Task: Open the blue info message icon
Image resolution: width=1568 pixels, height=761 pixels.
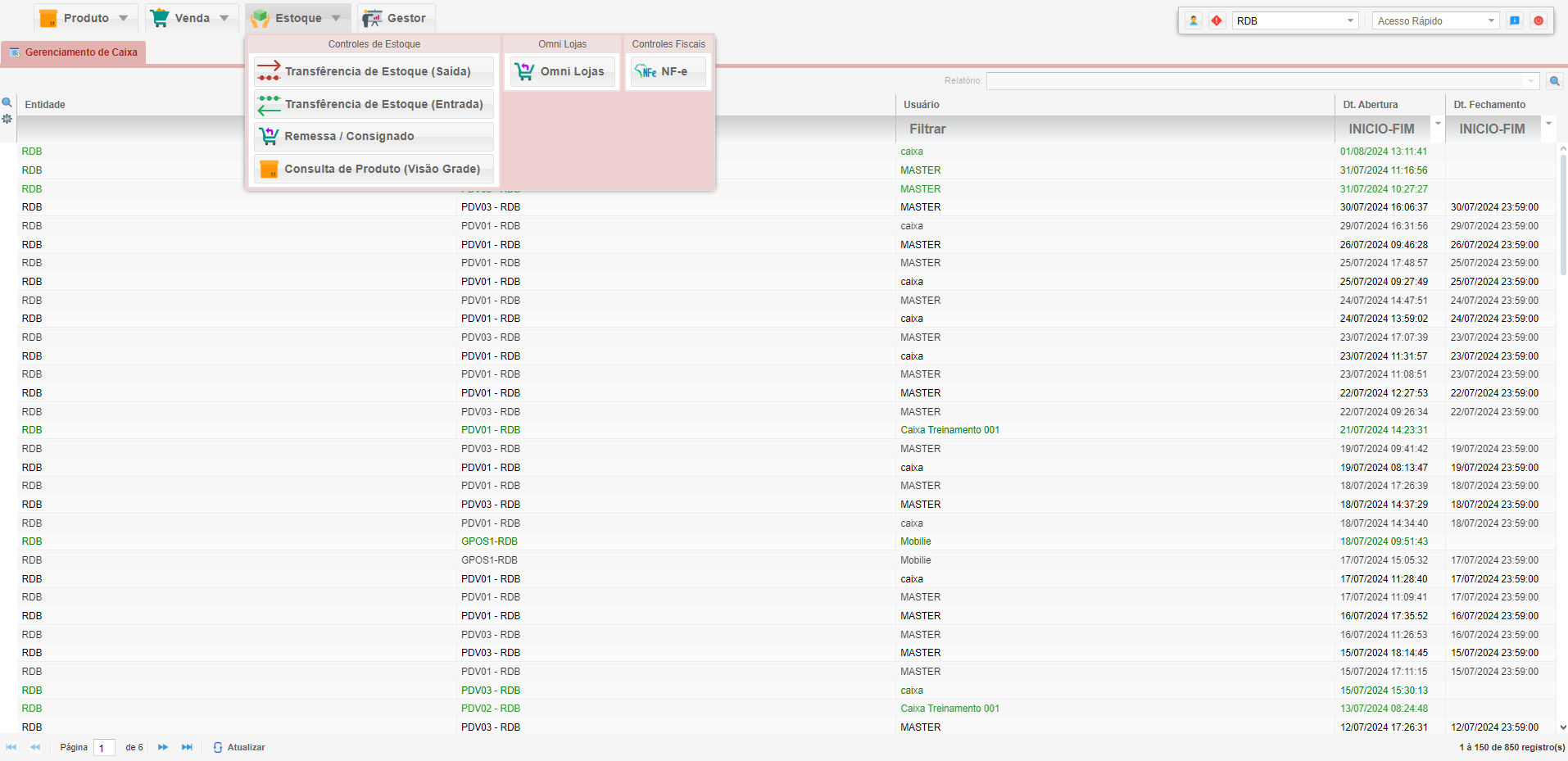Action: pyautogui.click(x=1515, y=20)
